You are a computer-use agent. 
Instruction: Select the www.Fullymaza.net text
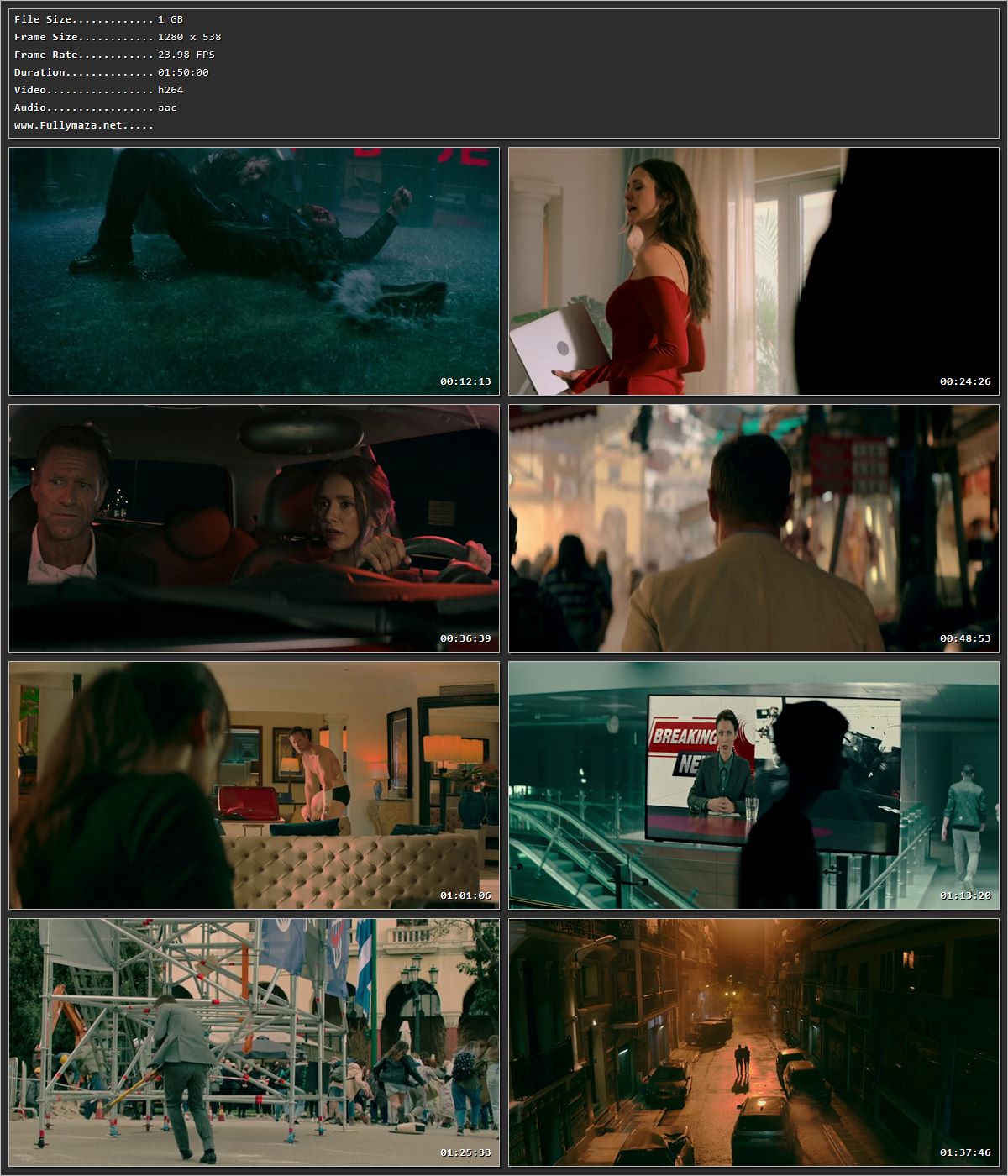pyautogui.click(x=83, y=125)
